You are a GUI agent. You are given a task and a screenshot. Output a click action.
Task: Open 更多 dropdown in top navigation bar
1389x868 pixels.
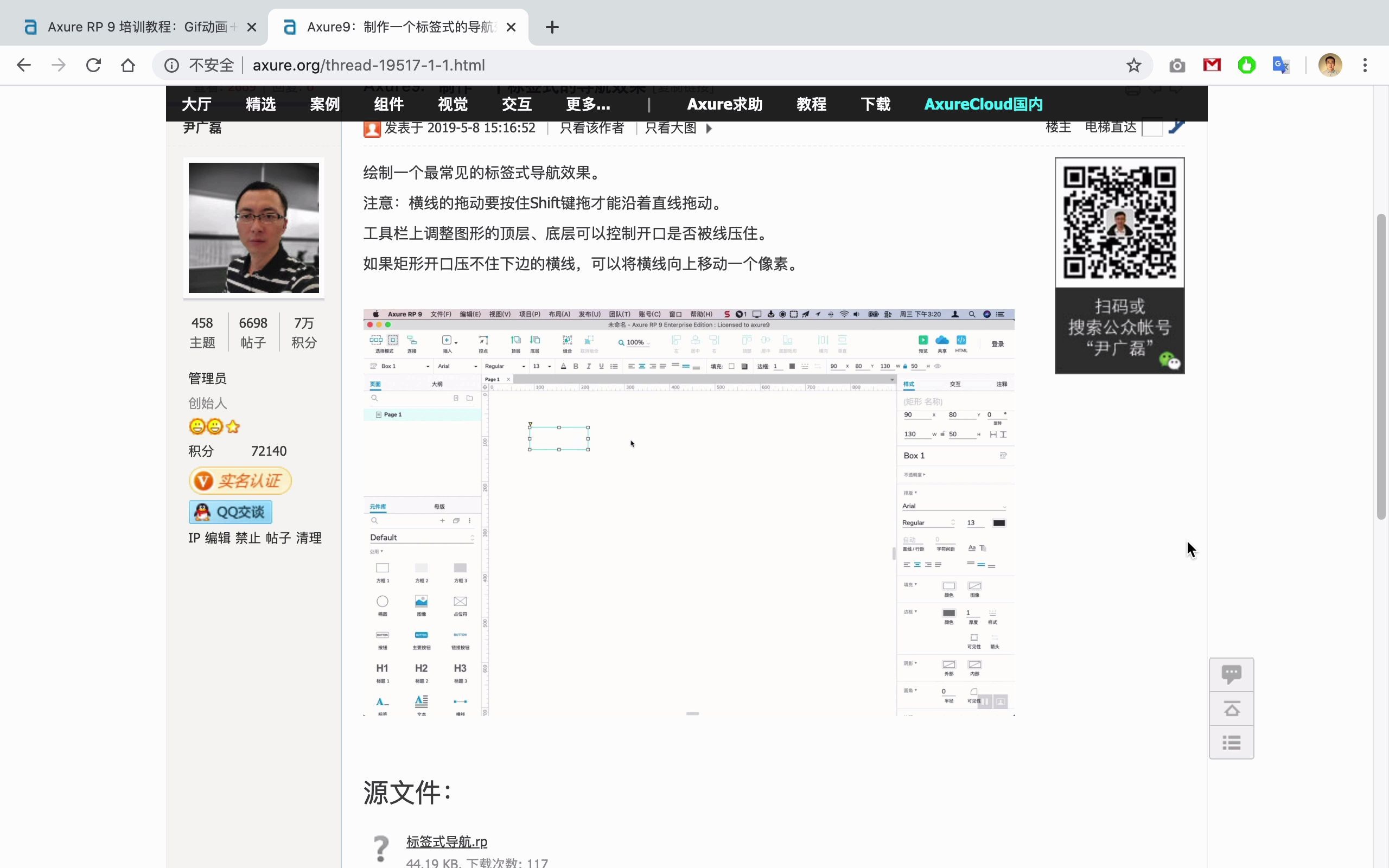click(x=586, y=104)
